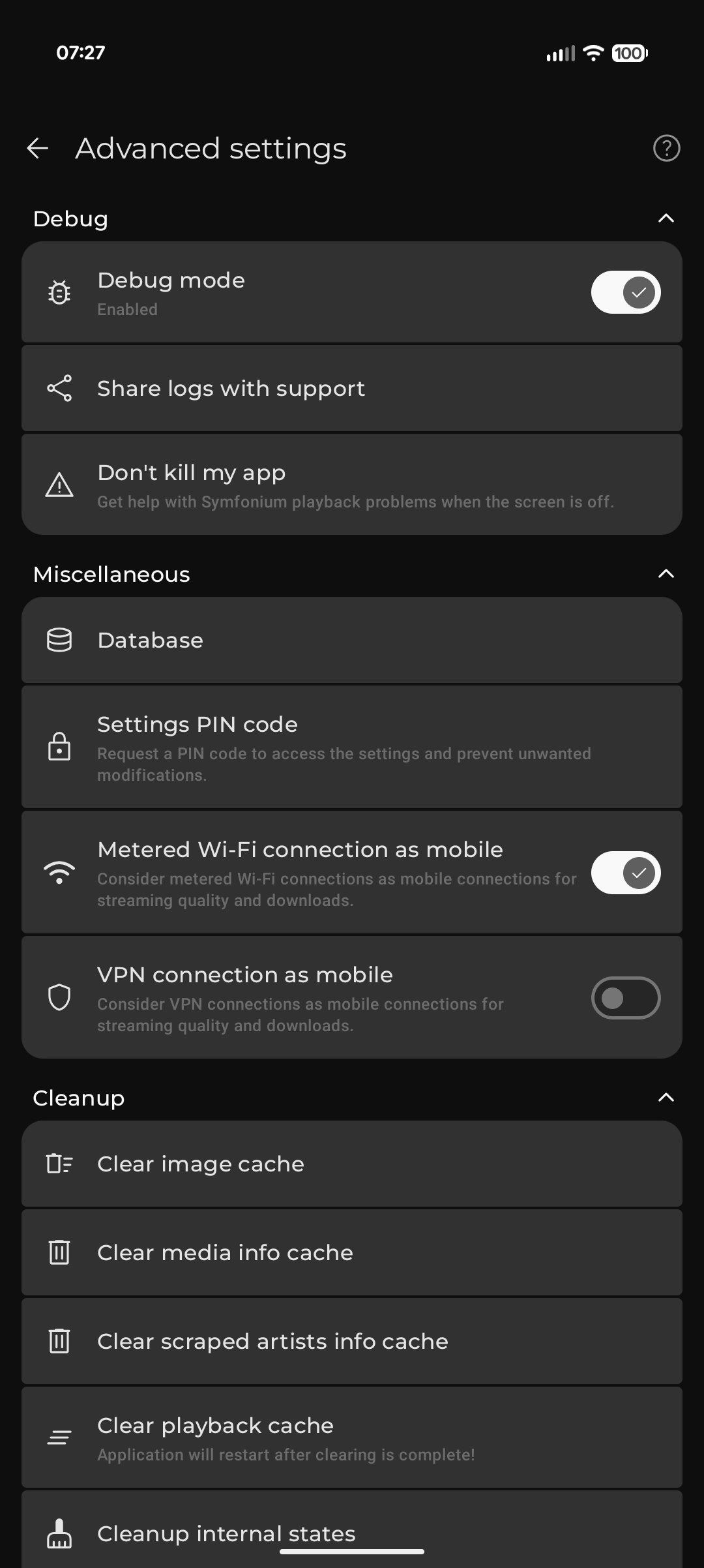Screen dimensions: 704x1568
Task: Open the help question mark icon
Action: pyautogui.click(x=666, y=149)
